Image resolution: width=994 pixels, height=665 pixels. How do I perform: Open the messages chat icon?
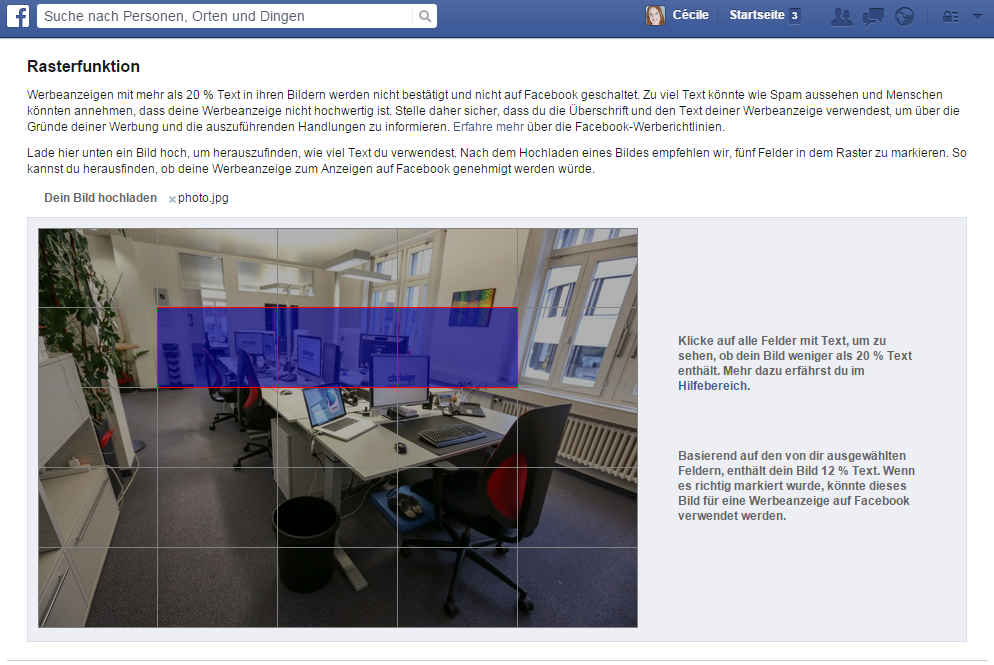click(873, 16)
